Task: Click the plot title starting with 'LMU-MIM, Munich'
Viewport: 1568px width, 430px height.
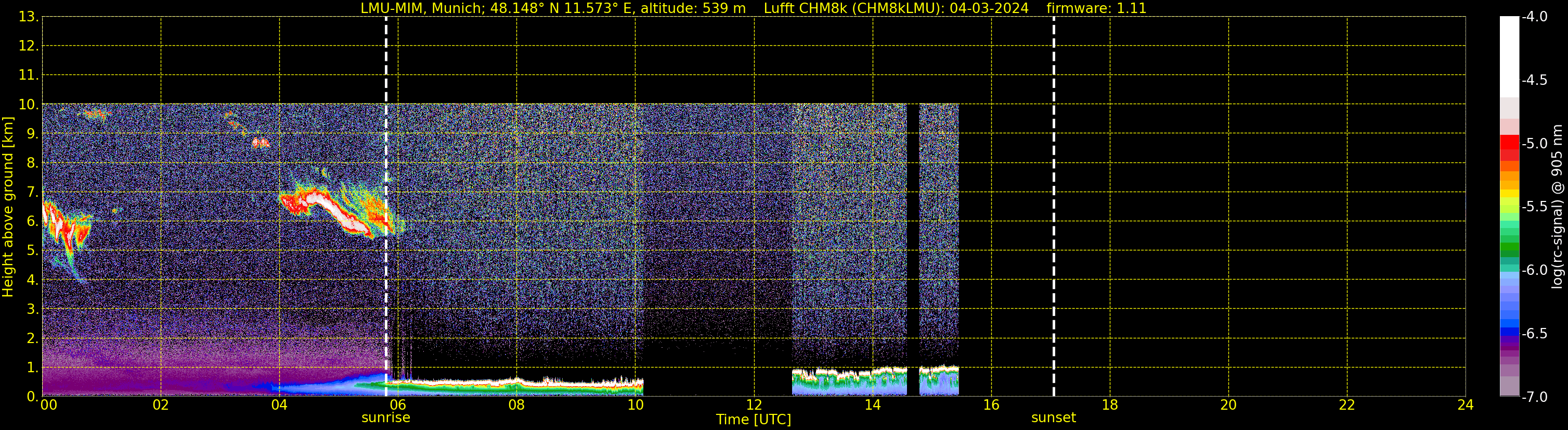Action: (x=754, y=8)
